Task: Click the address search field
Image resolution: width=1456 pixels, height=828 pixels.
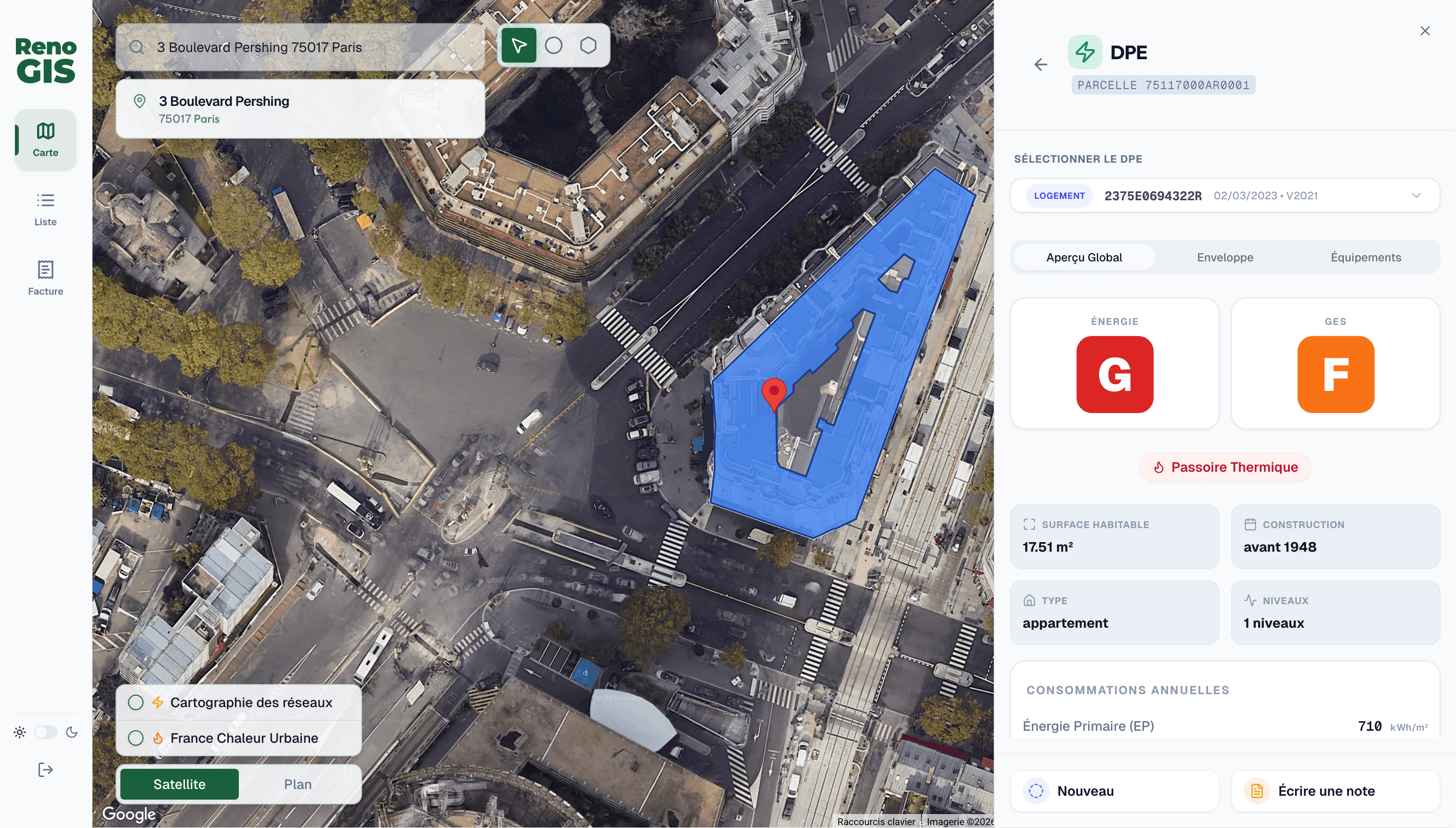Action: (x=307, y=47)
